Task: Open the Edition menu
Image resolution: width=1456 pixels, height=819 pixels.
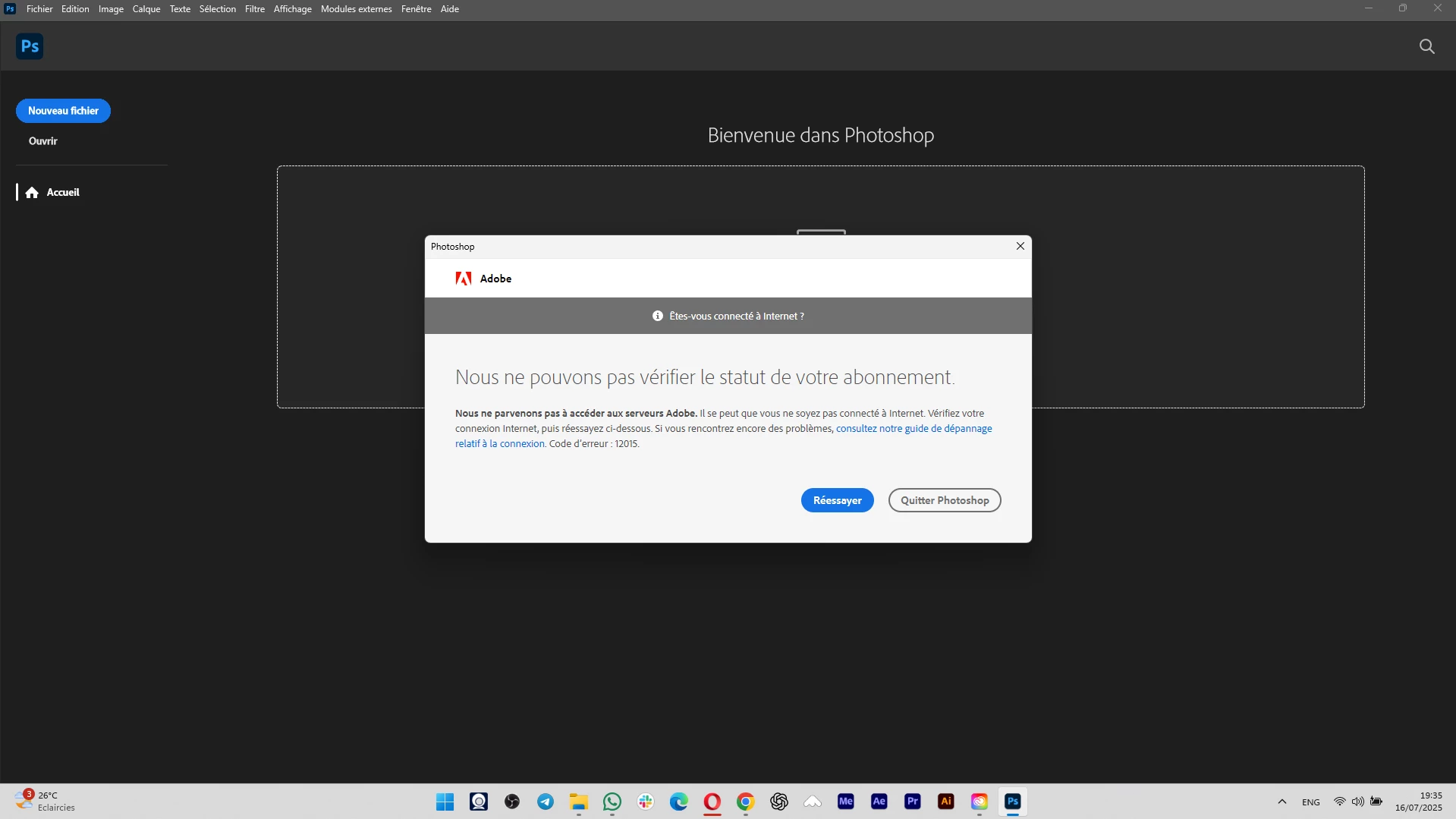Action: coord(75,9)
